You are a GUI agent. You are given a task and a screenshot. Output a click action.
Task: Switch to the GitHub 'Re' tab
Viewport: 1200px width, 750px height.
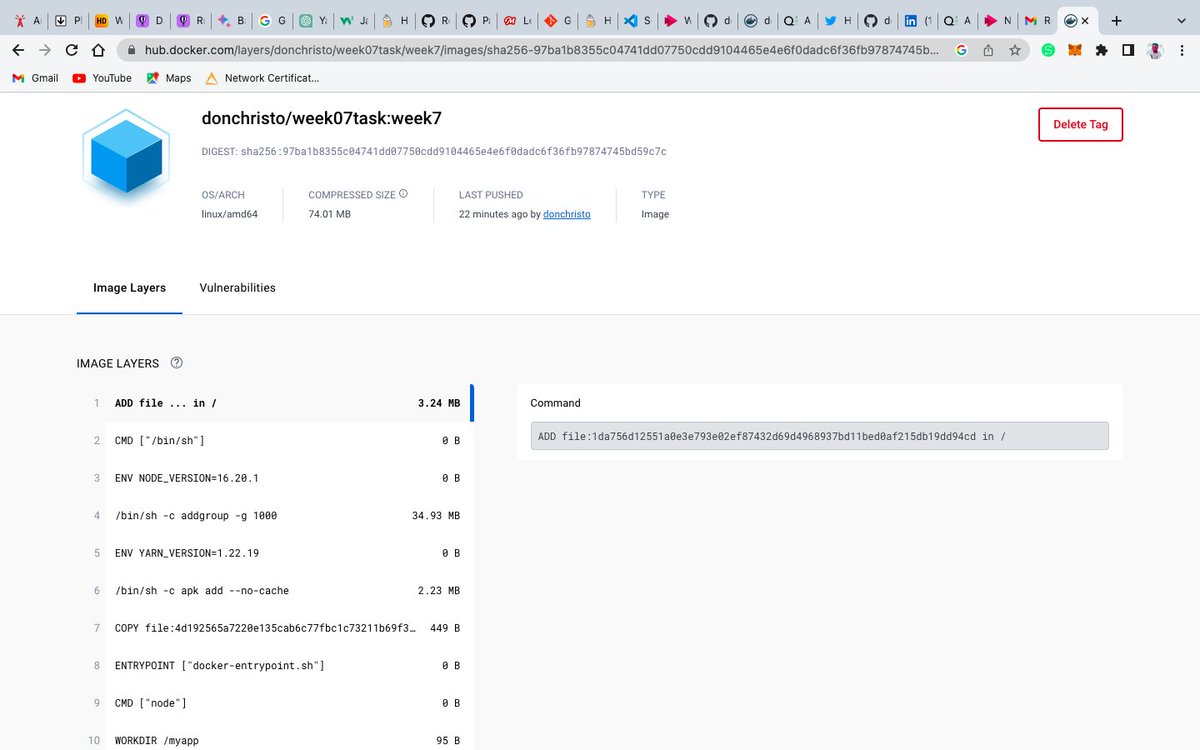coord(435,20)
